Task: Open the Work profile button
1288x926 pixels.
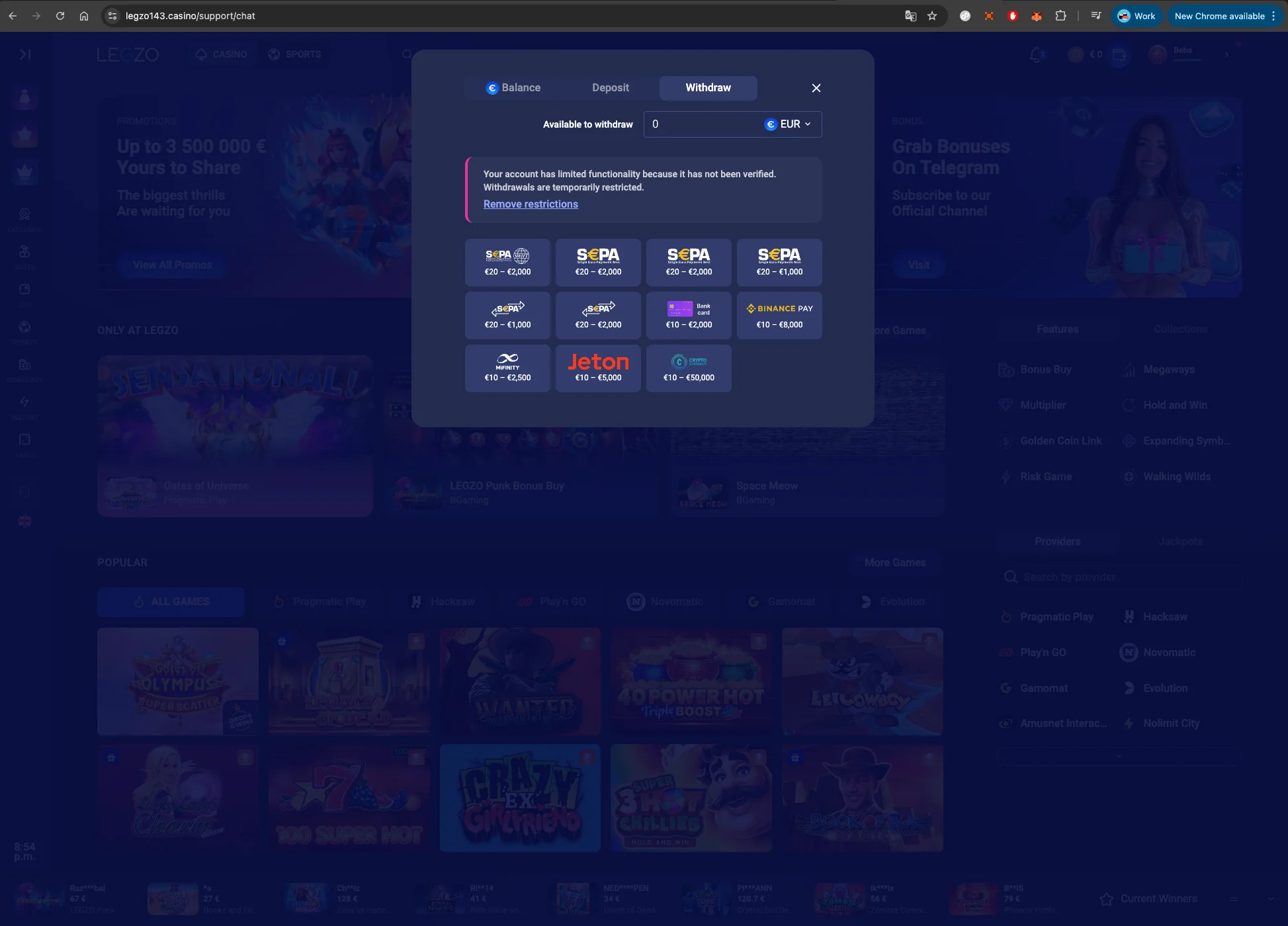Action: tap(1137, 16)
